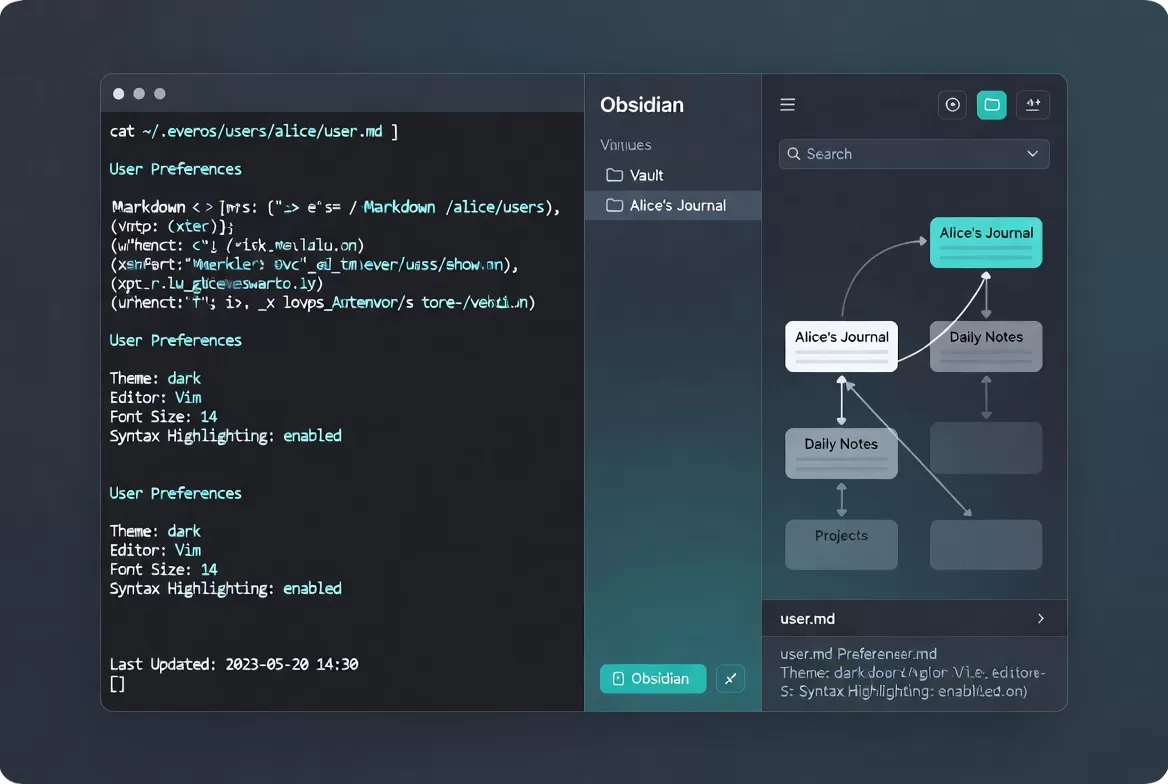The image size is (1168, 784).
Task: Select the Projects graph node
Action: [x=841, y=545]
